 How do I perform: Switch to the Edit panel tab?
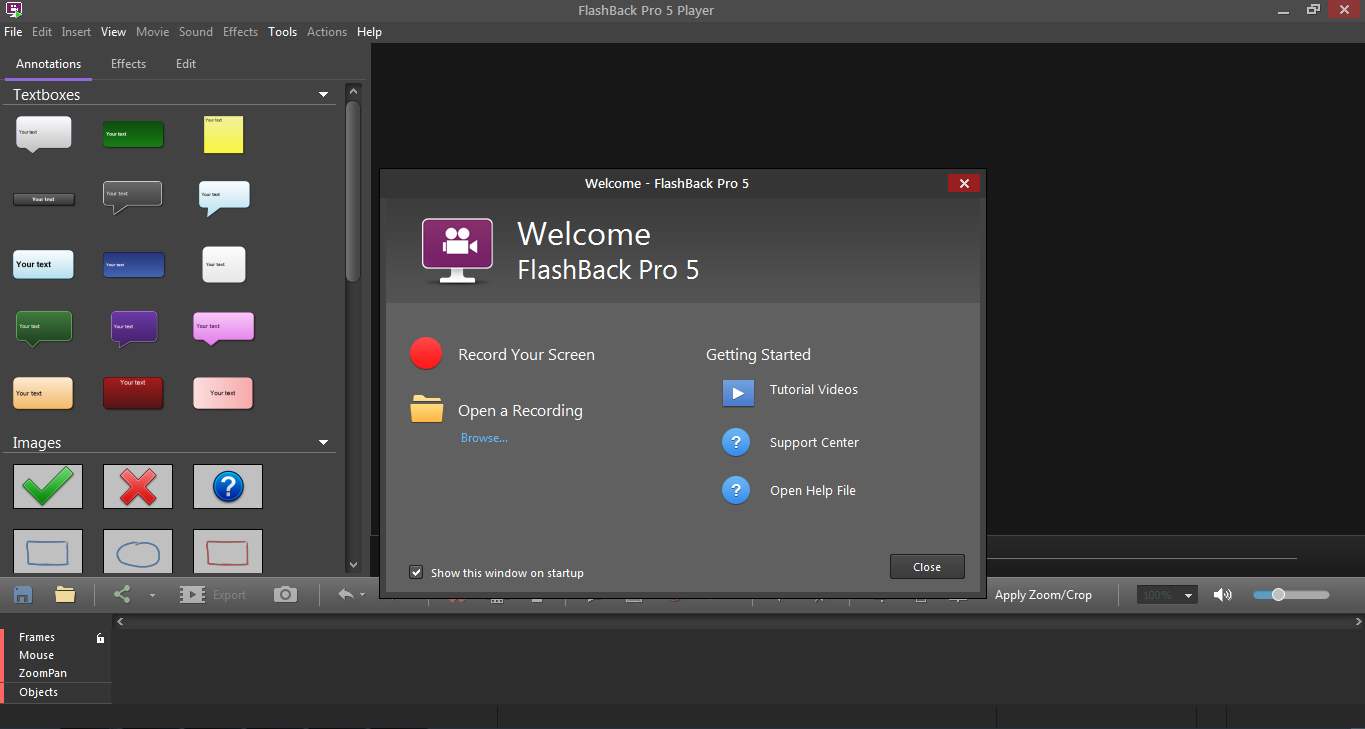coord(186,64)
